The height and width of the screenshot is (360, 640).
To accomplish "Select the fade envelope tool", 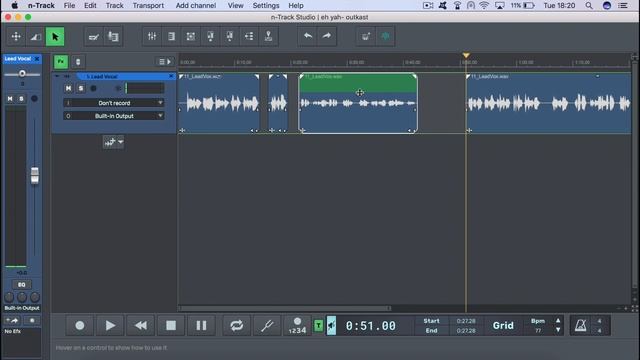I will point(36,37).
